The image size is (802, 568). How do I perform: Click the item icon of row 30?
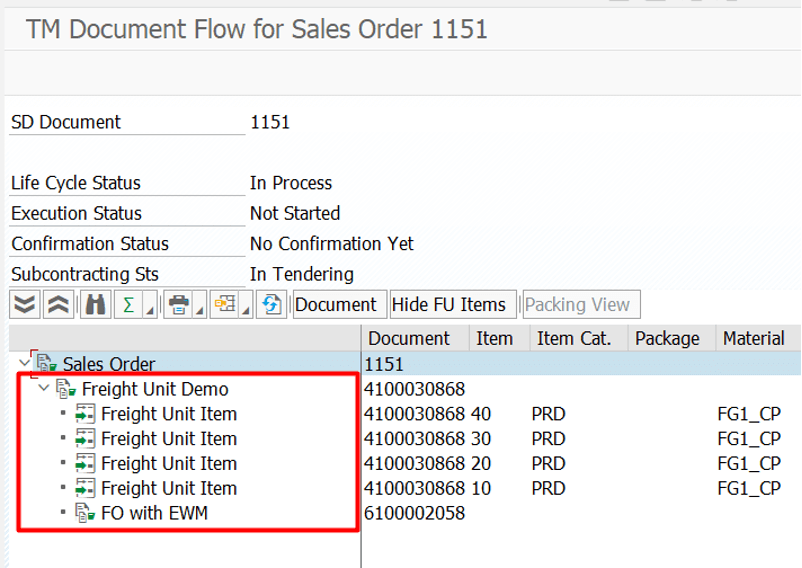(85, 439)
